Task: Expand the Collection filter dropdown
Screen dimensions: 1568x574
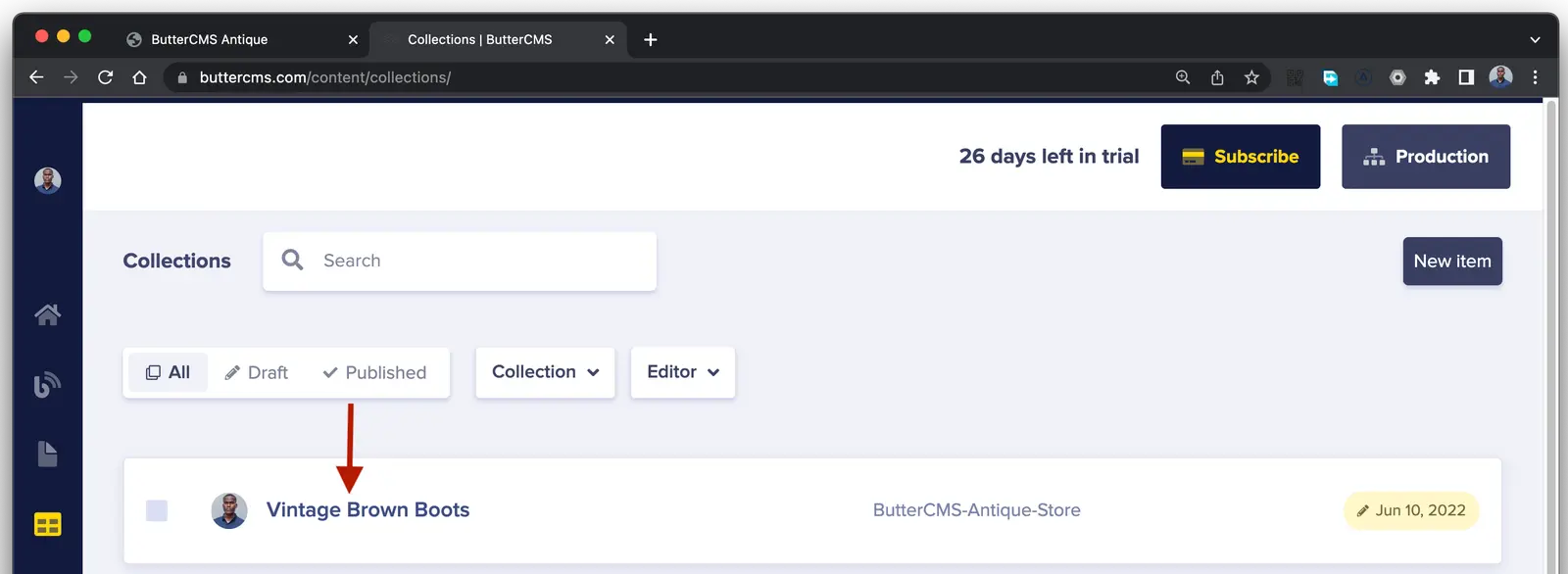Action: click(545, 372)
